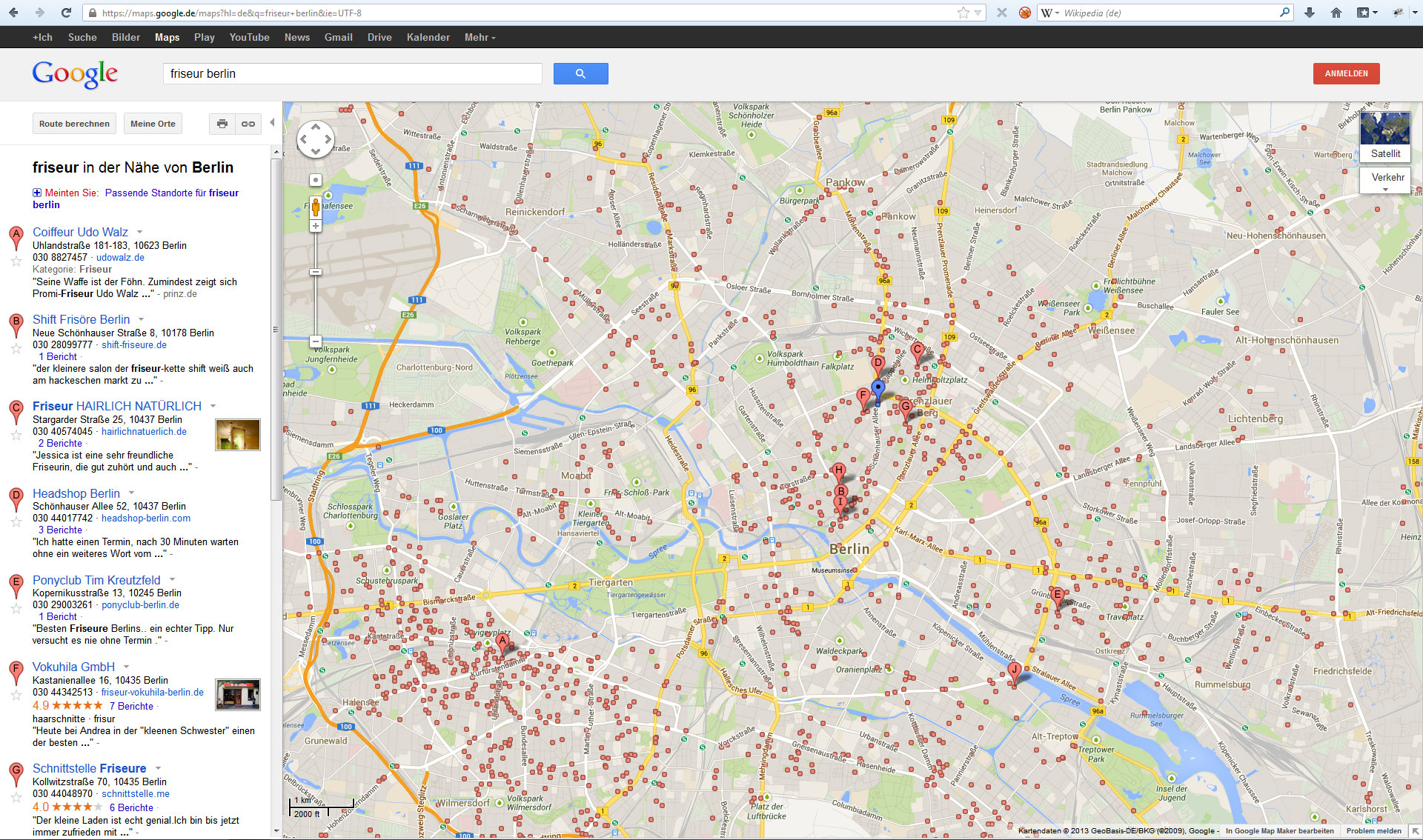Star the Coiffeur Udo Walz result

16,261
